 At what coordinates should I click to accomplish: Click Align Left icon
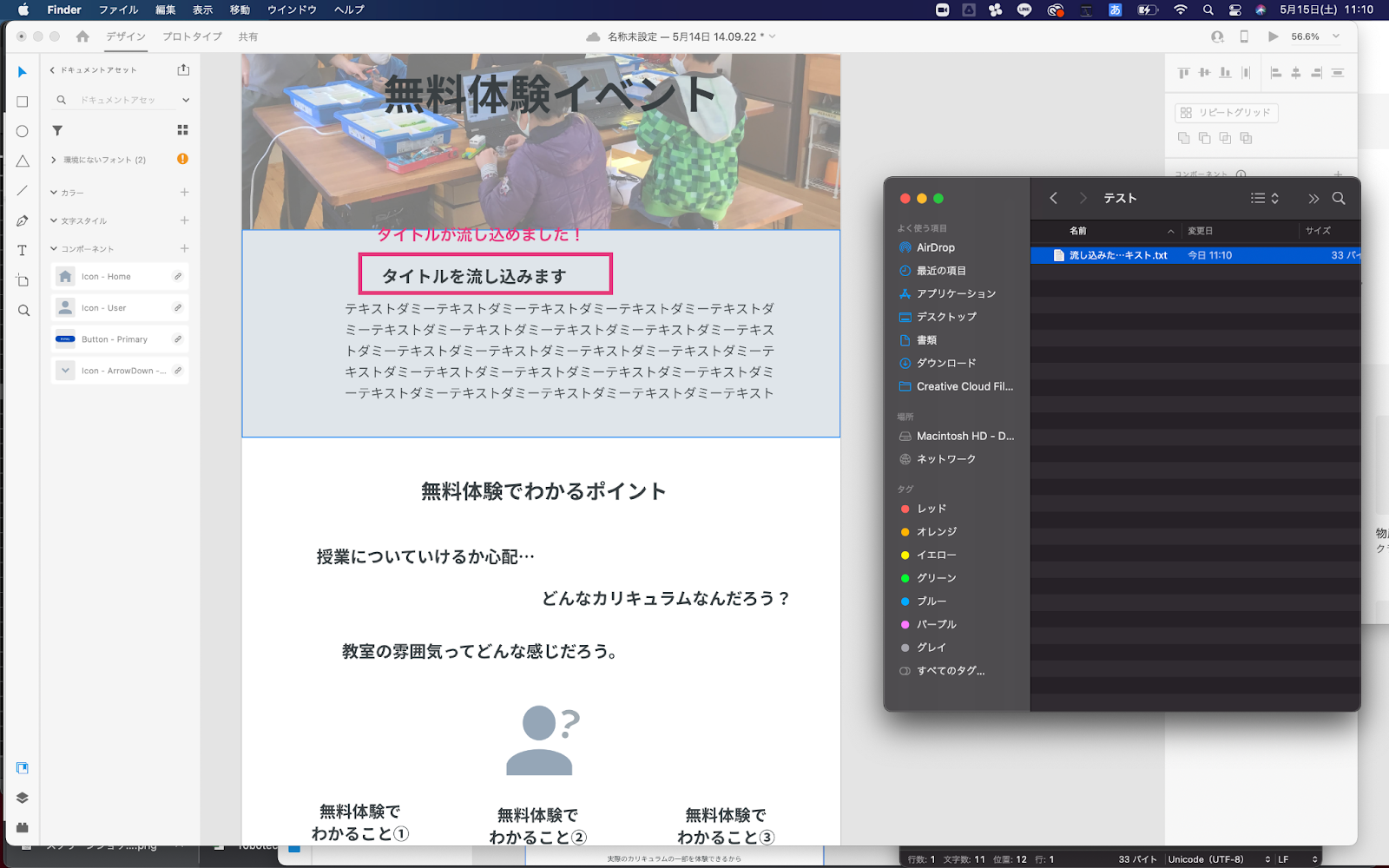click(x=1275, y=73)
